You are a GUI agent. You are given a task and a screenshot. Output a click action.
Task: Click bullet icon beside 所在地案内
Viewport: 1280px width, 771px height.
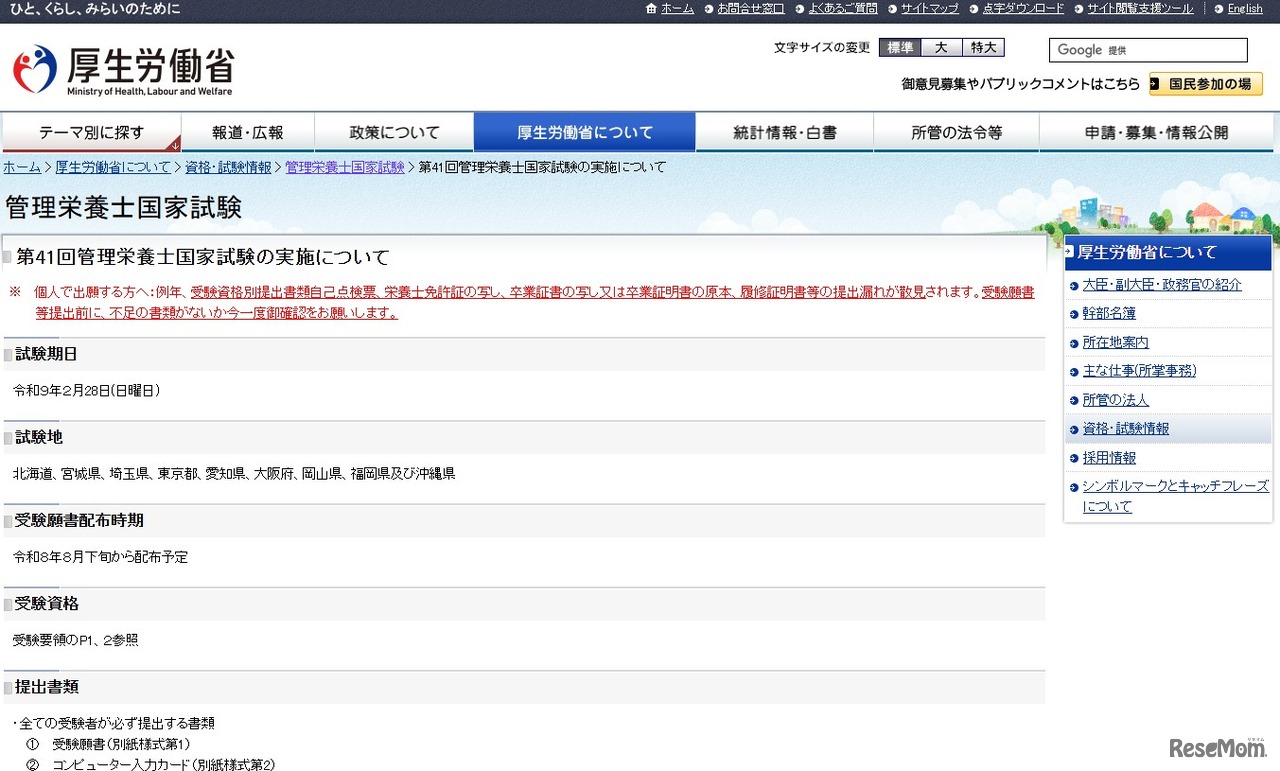coord(1074,343)
